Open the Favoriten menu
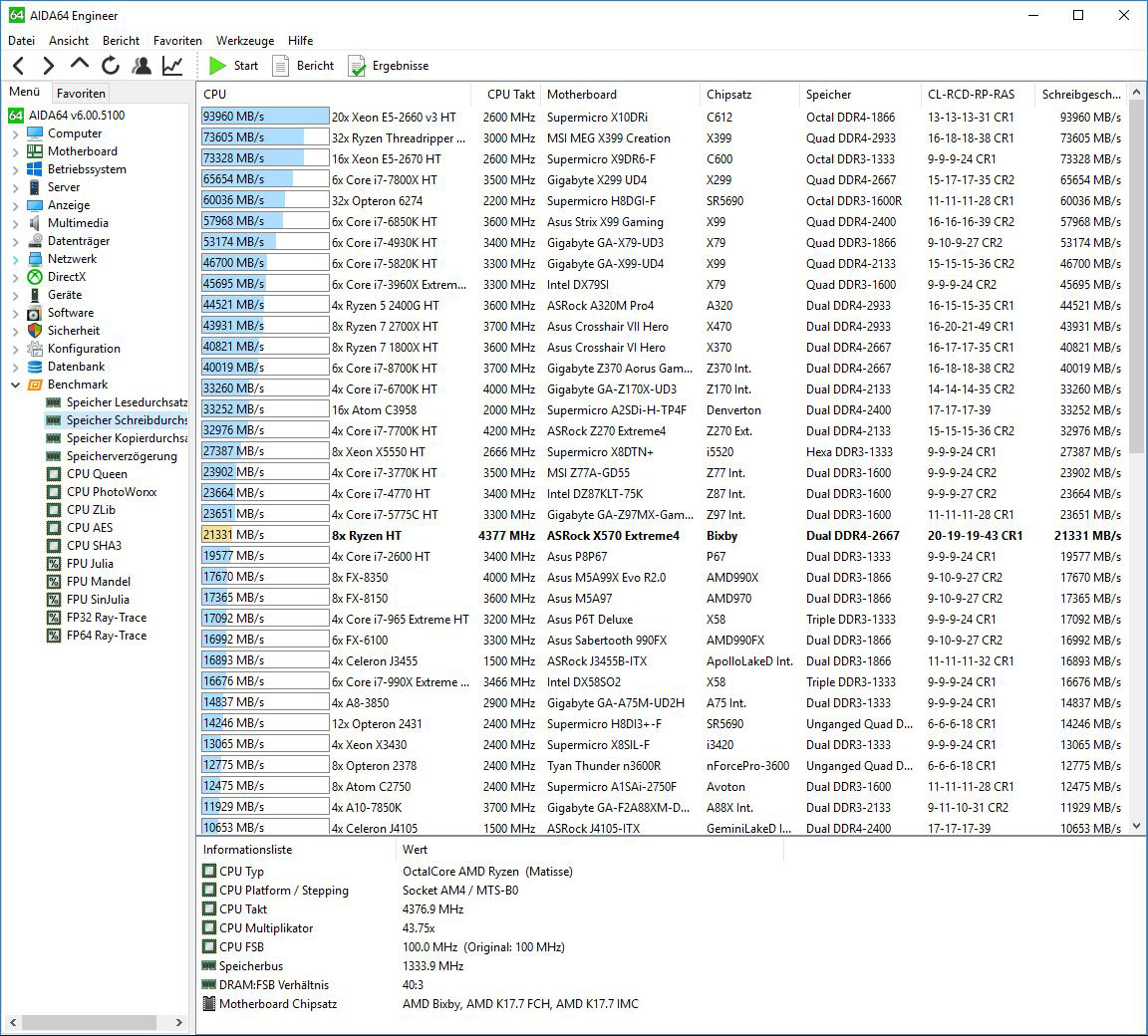The width and height of the screenshot is (1148, 1036). tap(178, 41)
